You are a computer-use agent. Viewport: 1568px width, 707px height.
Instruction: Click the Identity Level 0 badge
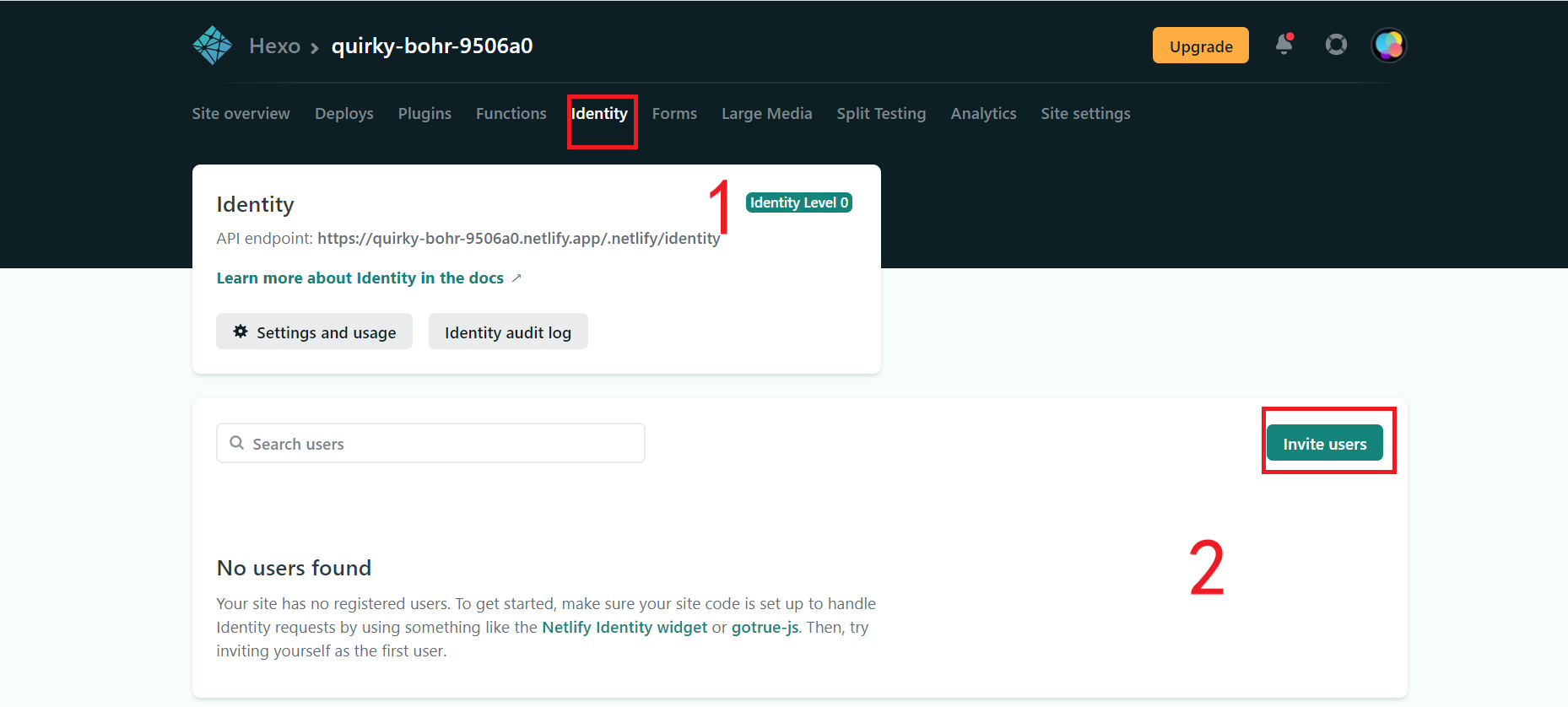pyautogui.click(x=798, y=202)
